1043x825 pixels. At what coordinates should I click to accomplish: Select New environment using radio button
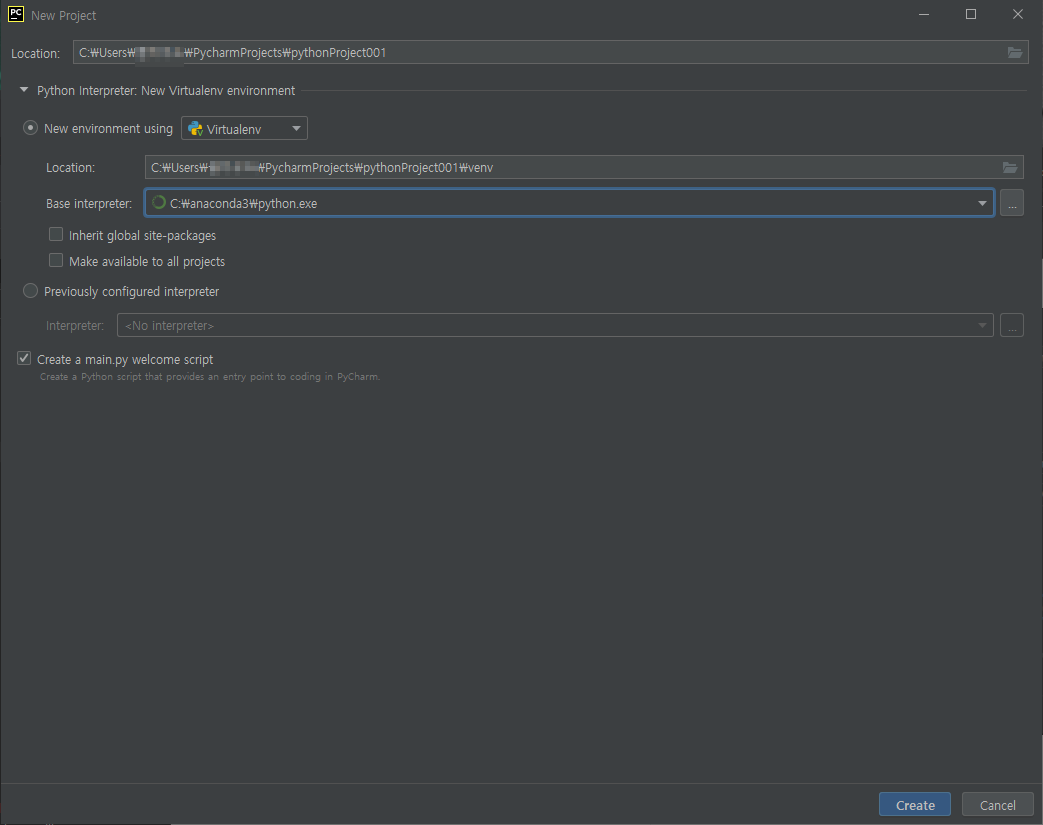tap(30, 128)
